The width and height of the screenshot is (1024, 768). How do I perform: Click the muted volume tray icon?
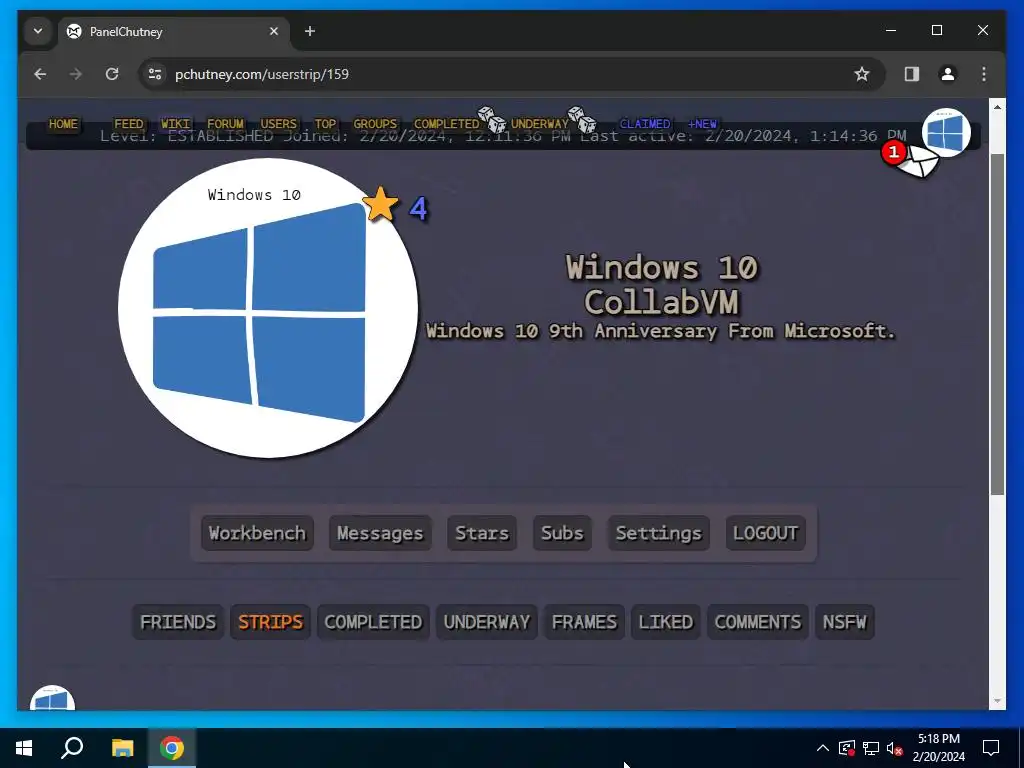tap(895, 748)
